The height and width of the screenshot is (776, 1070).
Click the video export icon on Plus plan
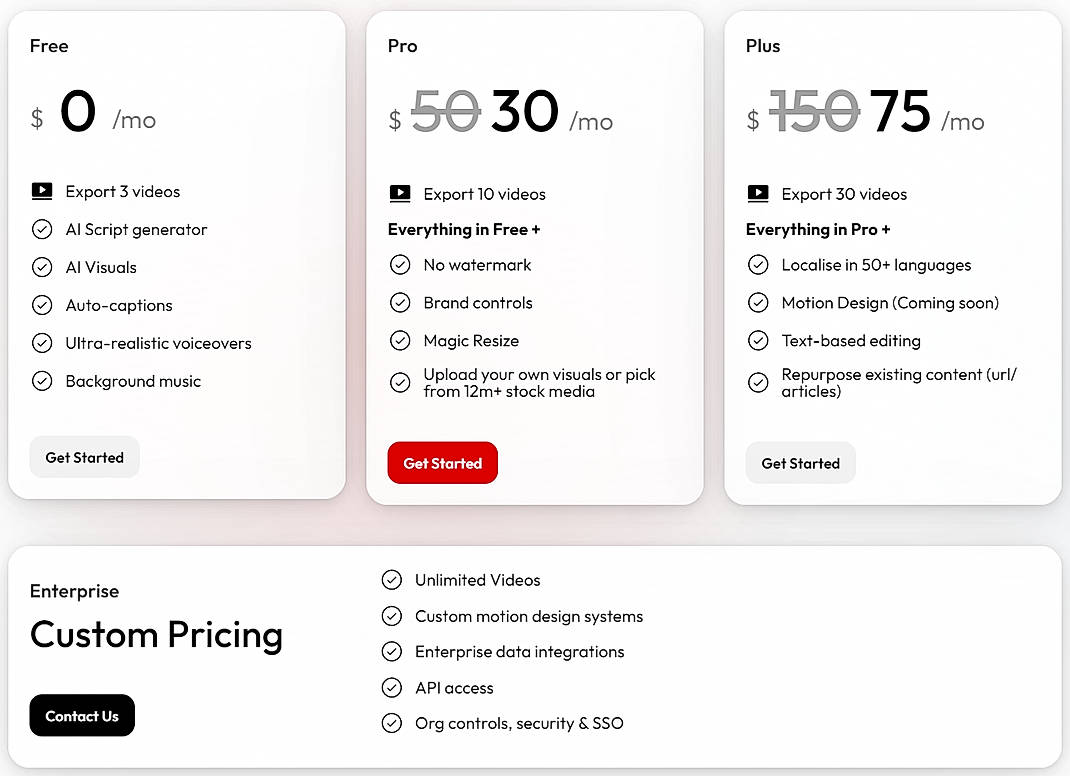(757, 194)
